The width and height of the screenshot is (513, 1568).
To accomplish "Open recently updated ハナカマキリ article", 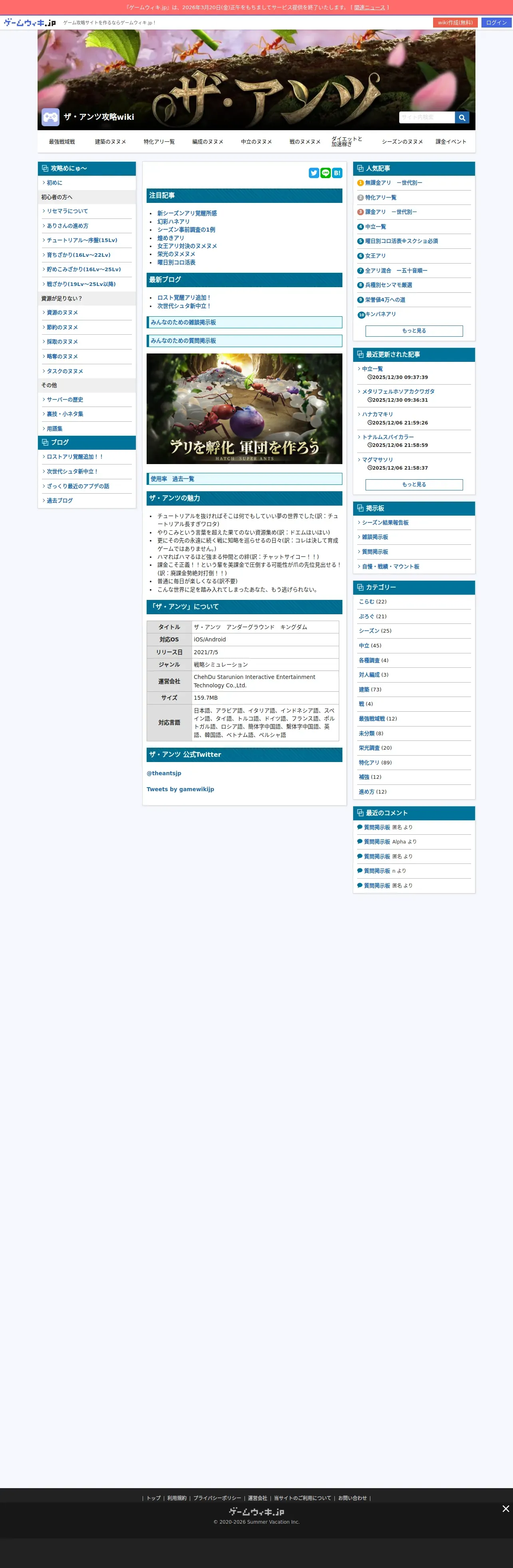I will pos(378,415).
